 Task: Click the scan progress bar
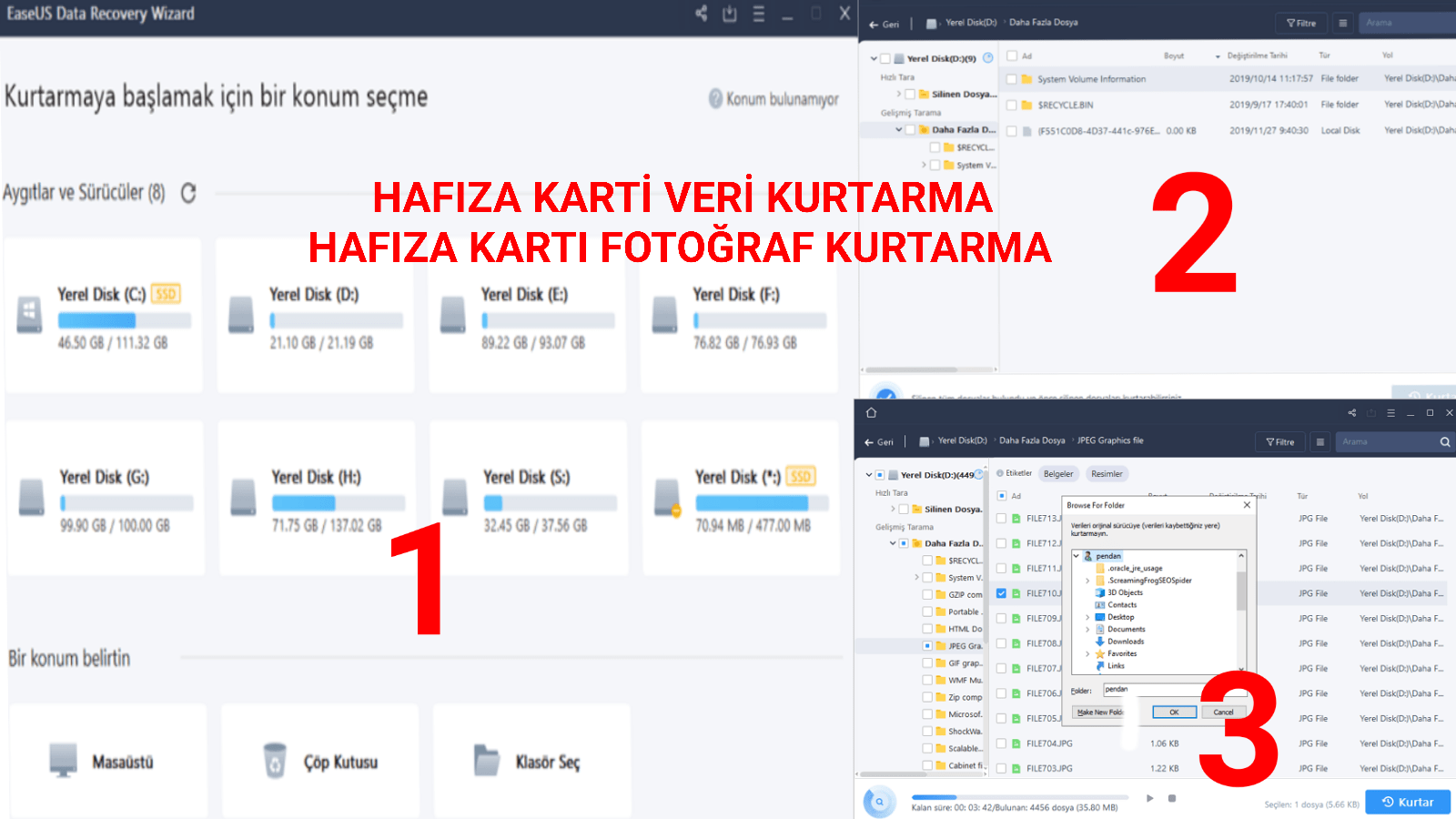pyautogui.click(x=1020, y=797)
